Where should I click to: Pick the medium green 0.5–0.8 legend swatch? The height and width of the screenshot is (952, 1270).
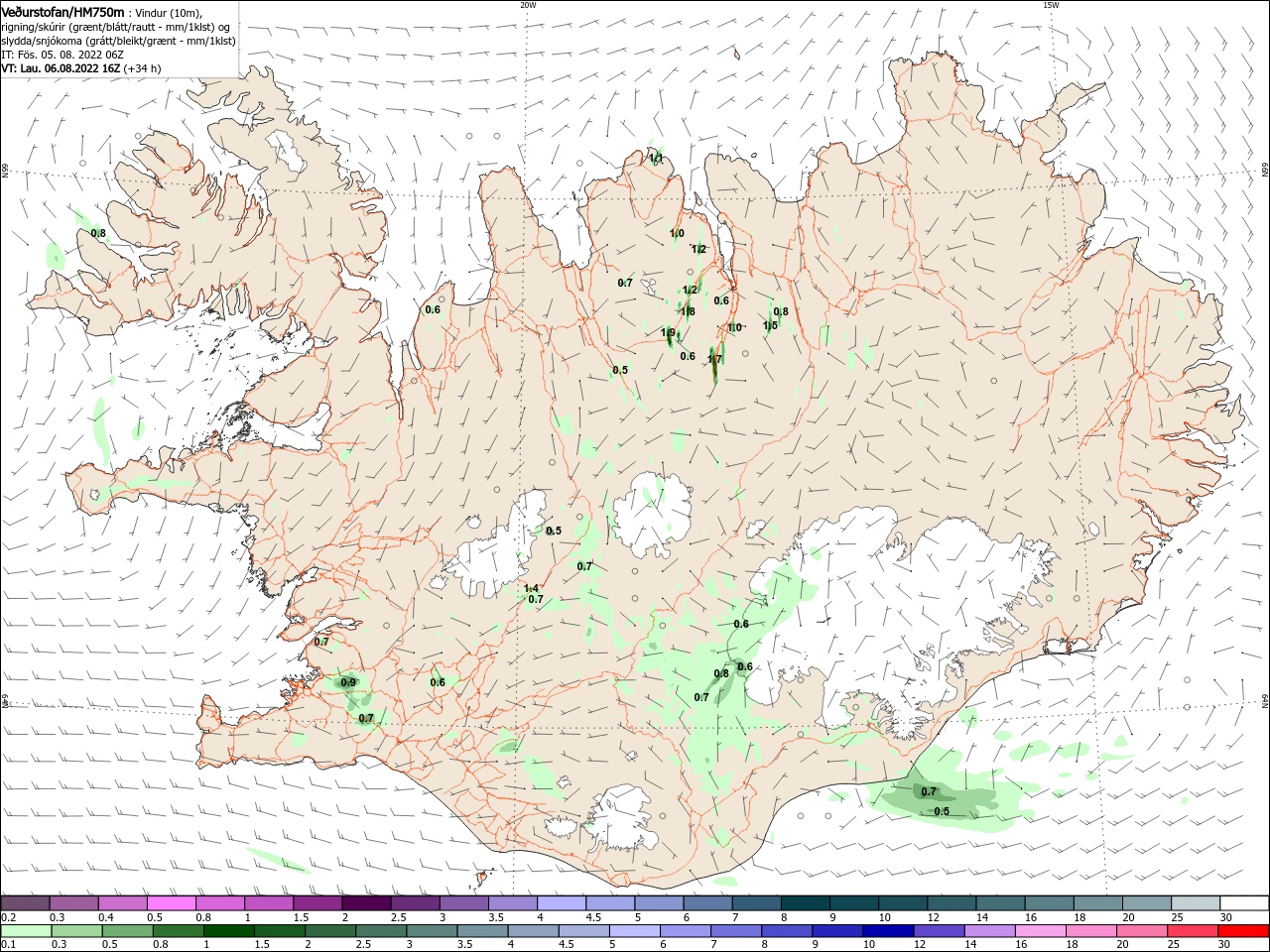tap(128, 931)
